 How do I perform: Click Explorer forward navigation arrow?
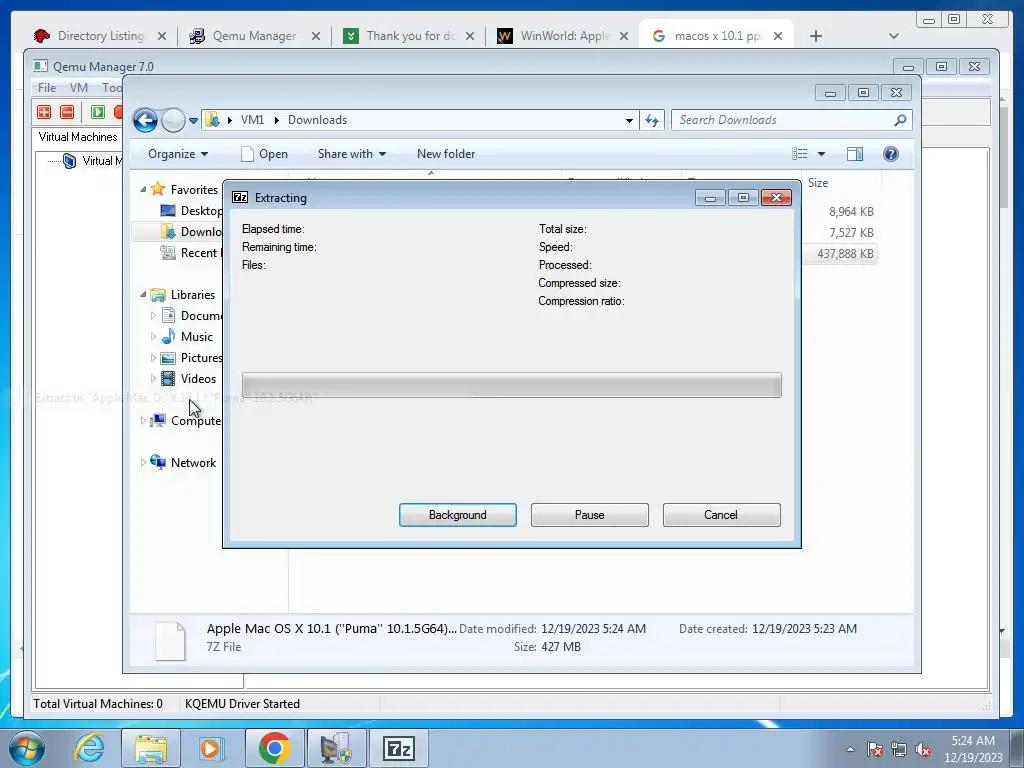(173, 120)
